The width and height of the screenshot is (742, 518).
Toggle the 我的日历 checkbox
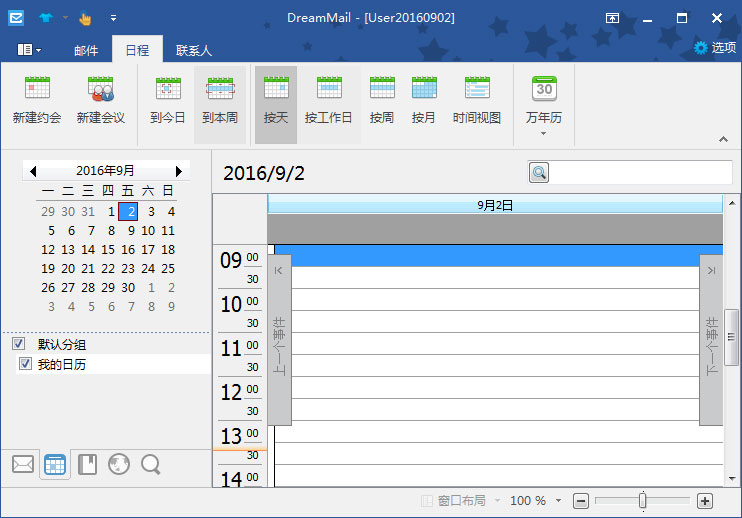[x=25, y=364]
